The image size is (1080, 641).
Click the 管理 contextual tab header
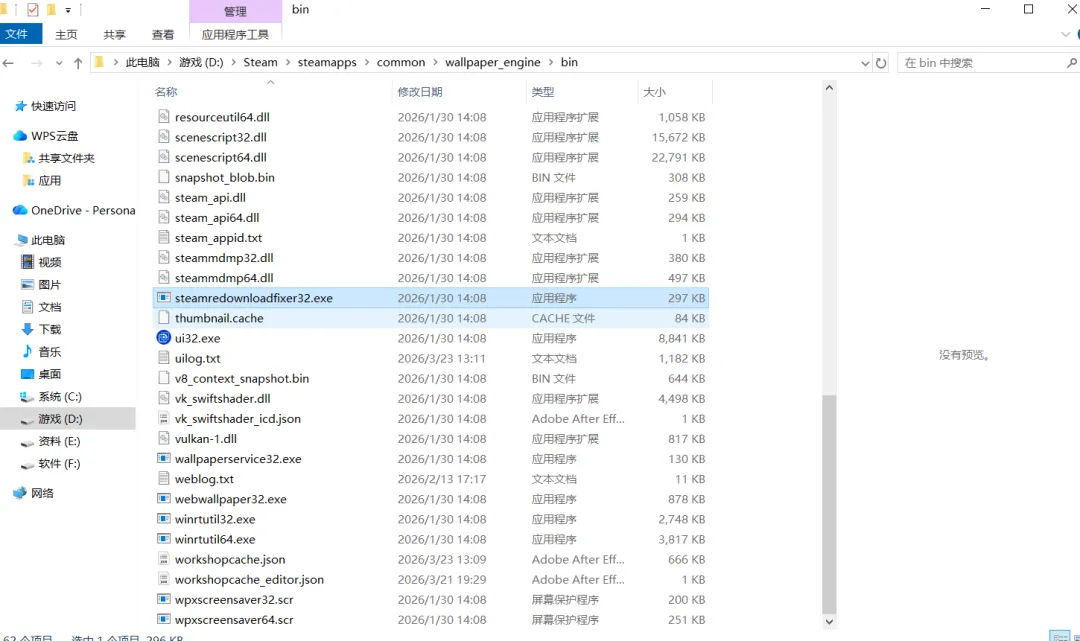(235, 11)
